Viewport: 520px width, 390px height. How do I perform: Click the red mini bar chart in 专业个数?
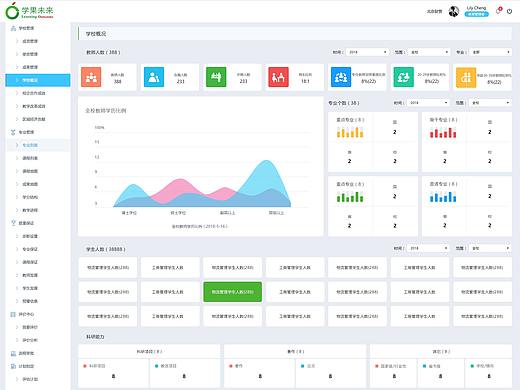click(x=443, y=132)
